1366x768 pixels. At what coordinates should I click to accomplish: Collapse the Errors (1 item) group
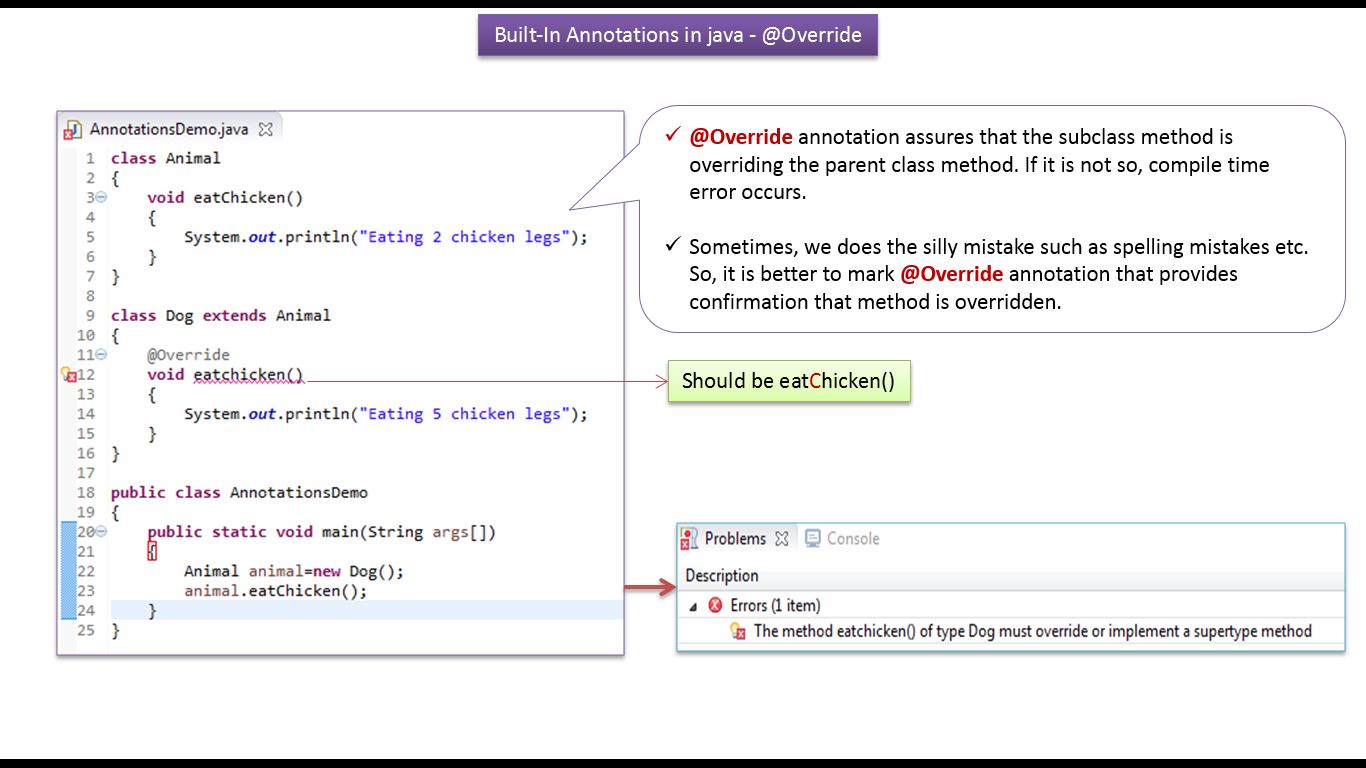point(693,606)
